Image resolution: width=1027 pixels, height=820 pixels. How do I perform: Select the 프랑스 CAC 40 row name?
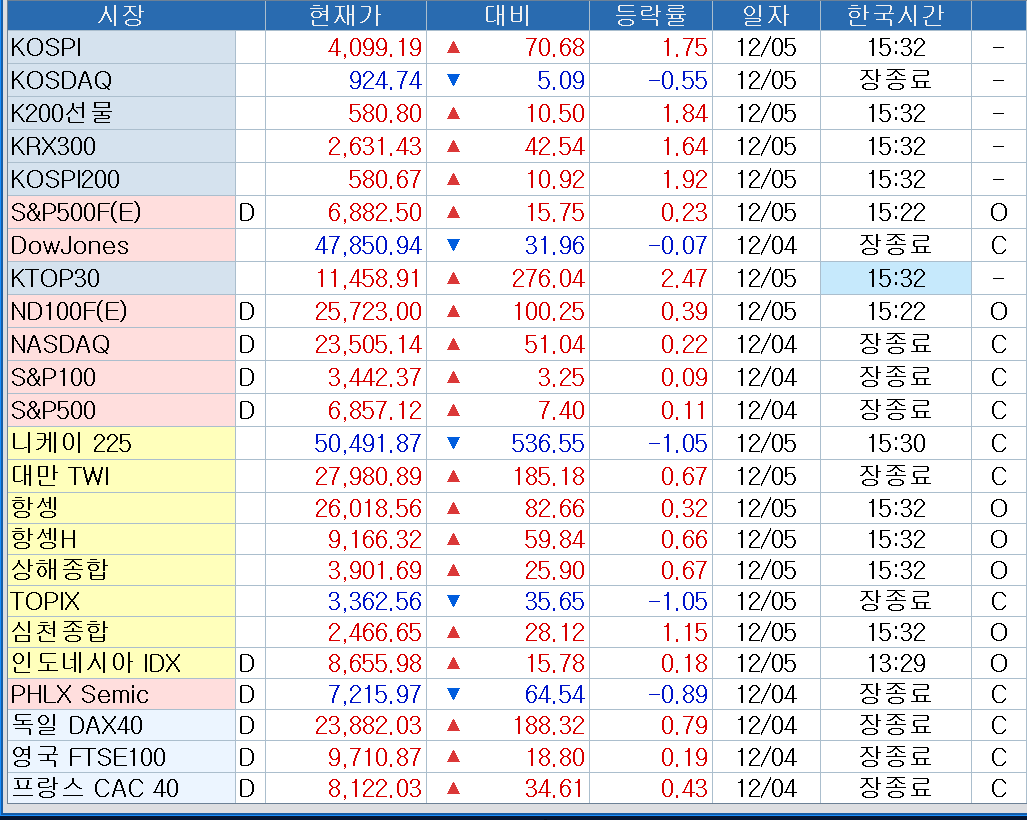click(x=95, y=788)
